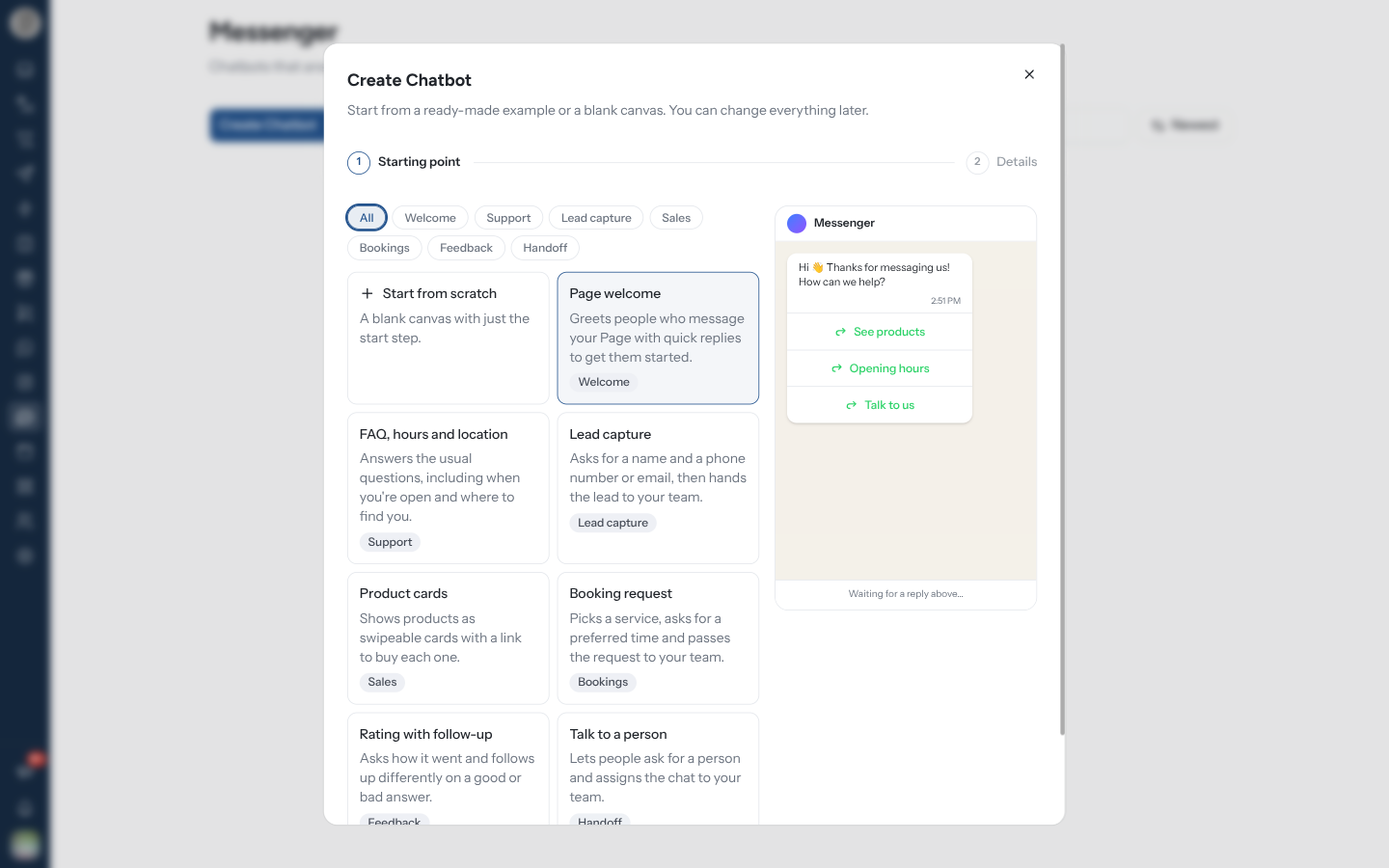Screen dimensions: 1389x868
Task: Choose the Booking request template
Action: click(658, 638)
